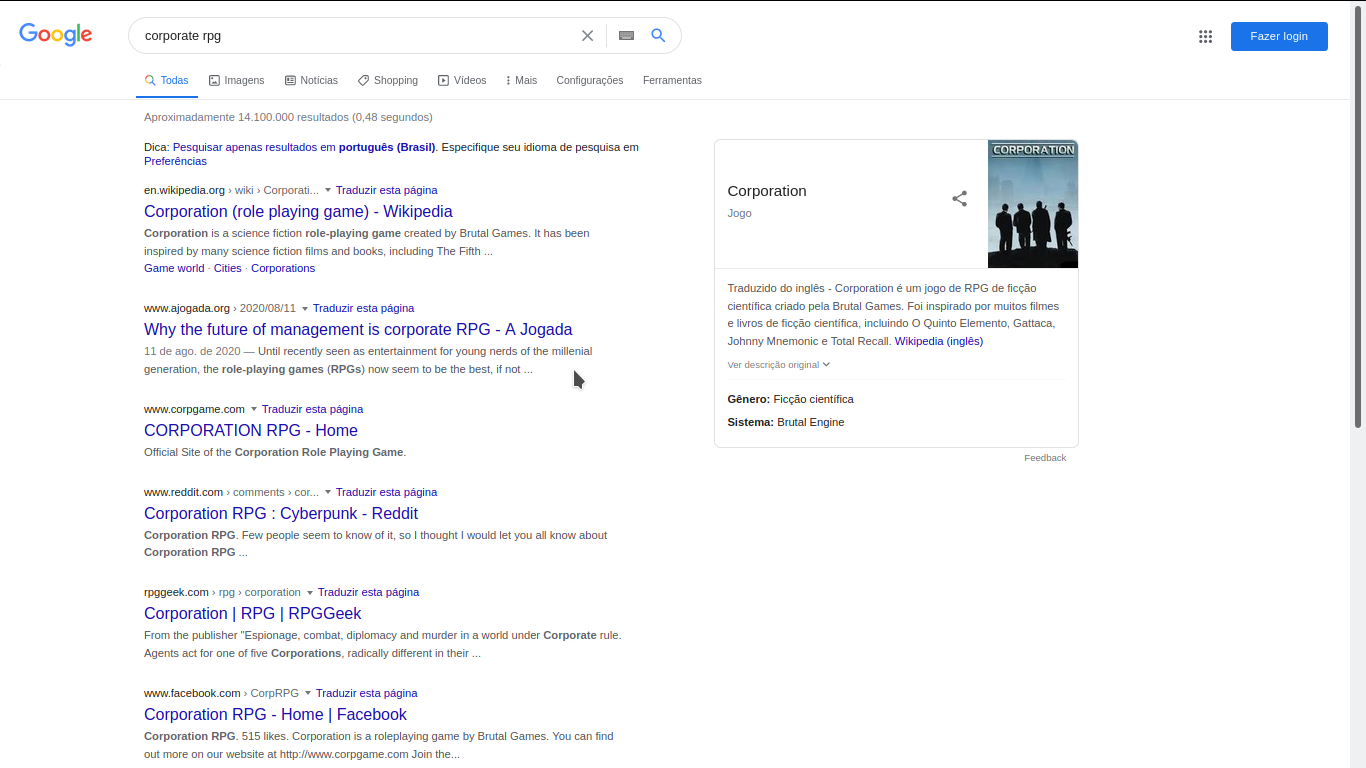Open Ferramentas options
The width and height of the screenshot is (1366, 768).
pyautogui.click(x=672, y=80)
